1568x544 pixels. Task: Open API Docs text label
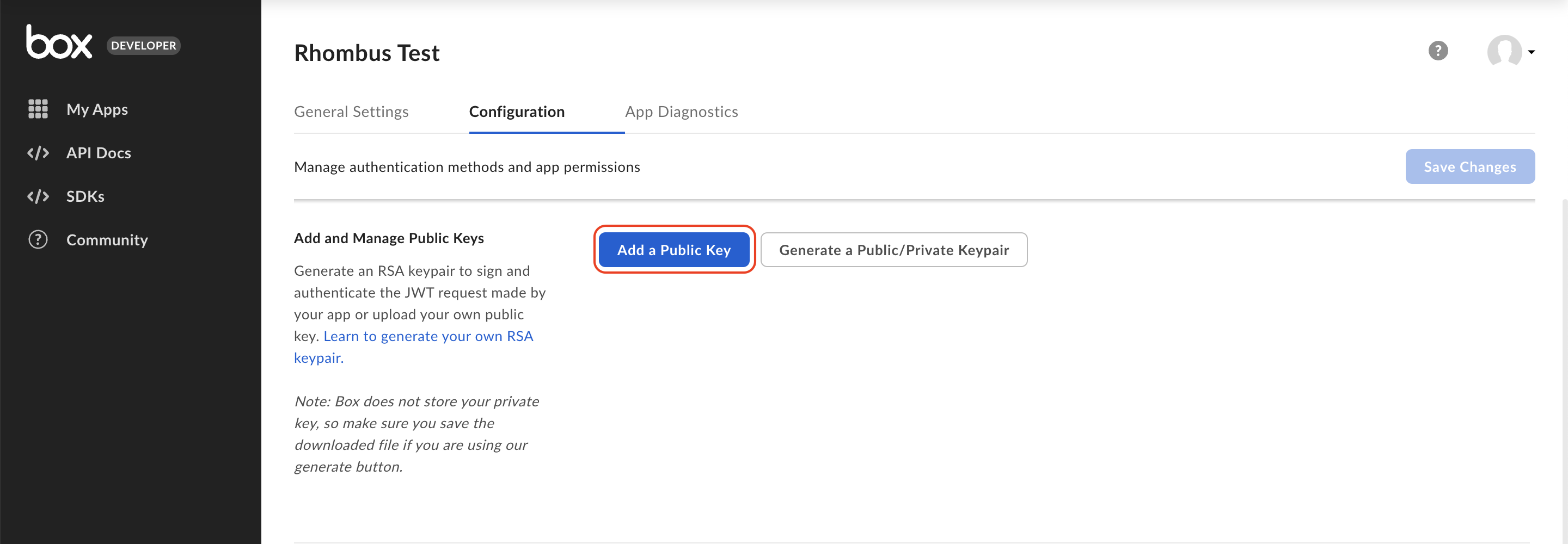coord(99,153)
